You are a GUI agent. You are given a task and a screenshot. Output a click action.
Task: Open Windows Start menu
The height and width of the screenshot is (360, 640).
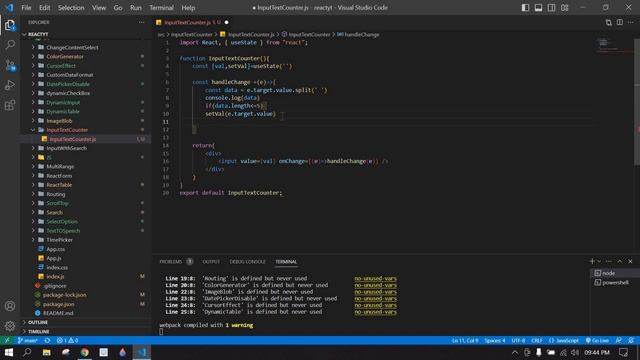tap(9, 352)
